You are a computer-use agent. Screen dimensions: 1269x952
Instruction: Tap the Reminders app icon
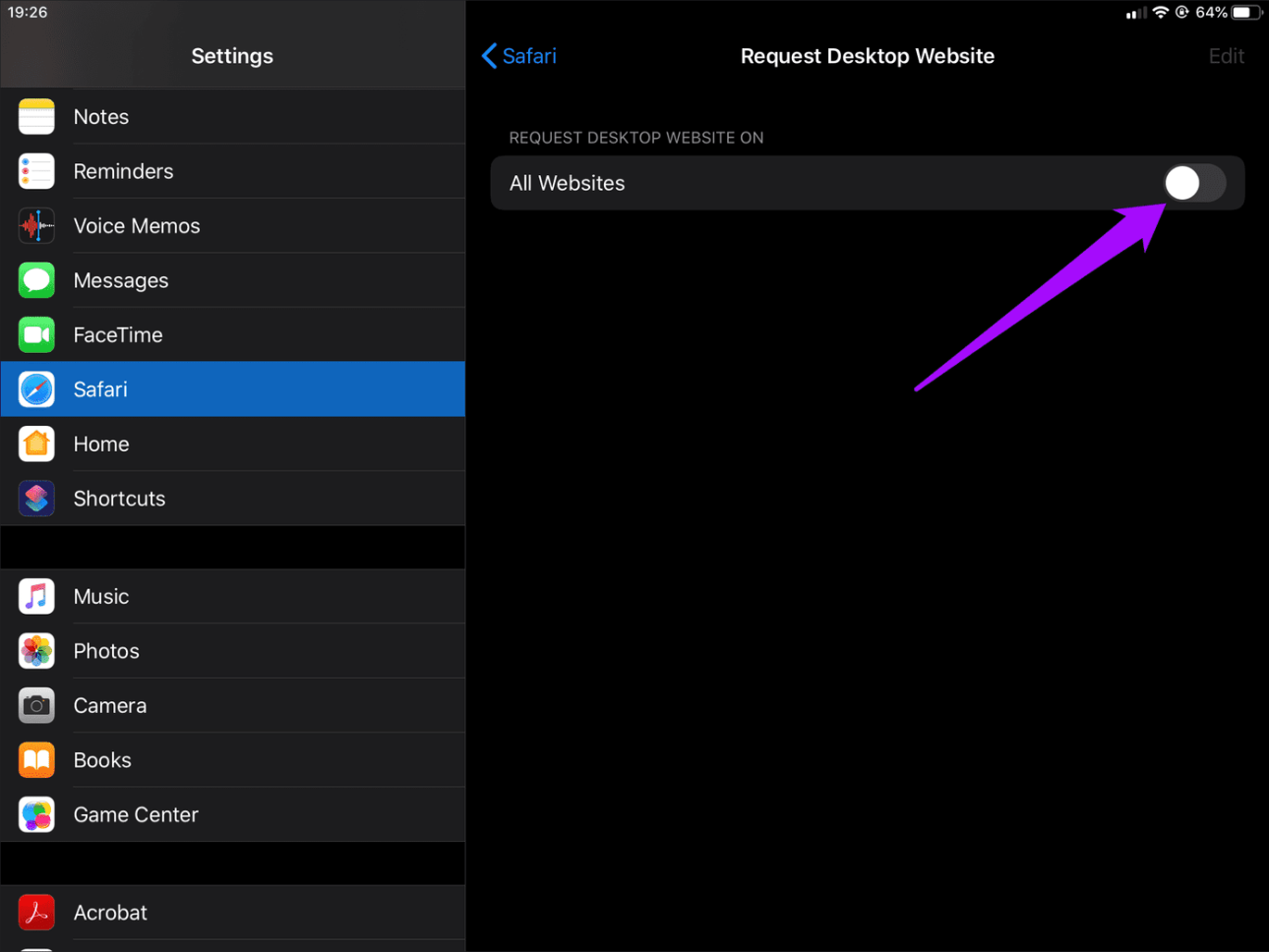36,171
